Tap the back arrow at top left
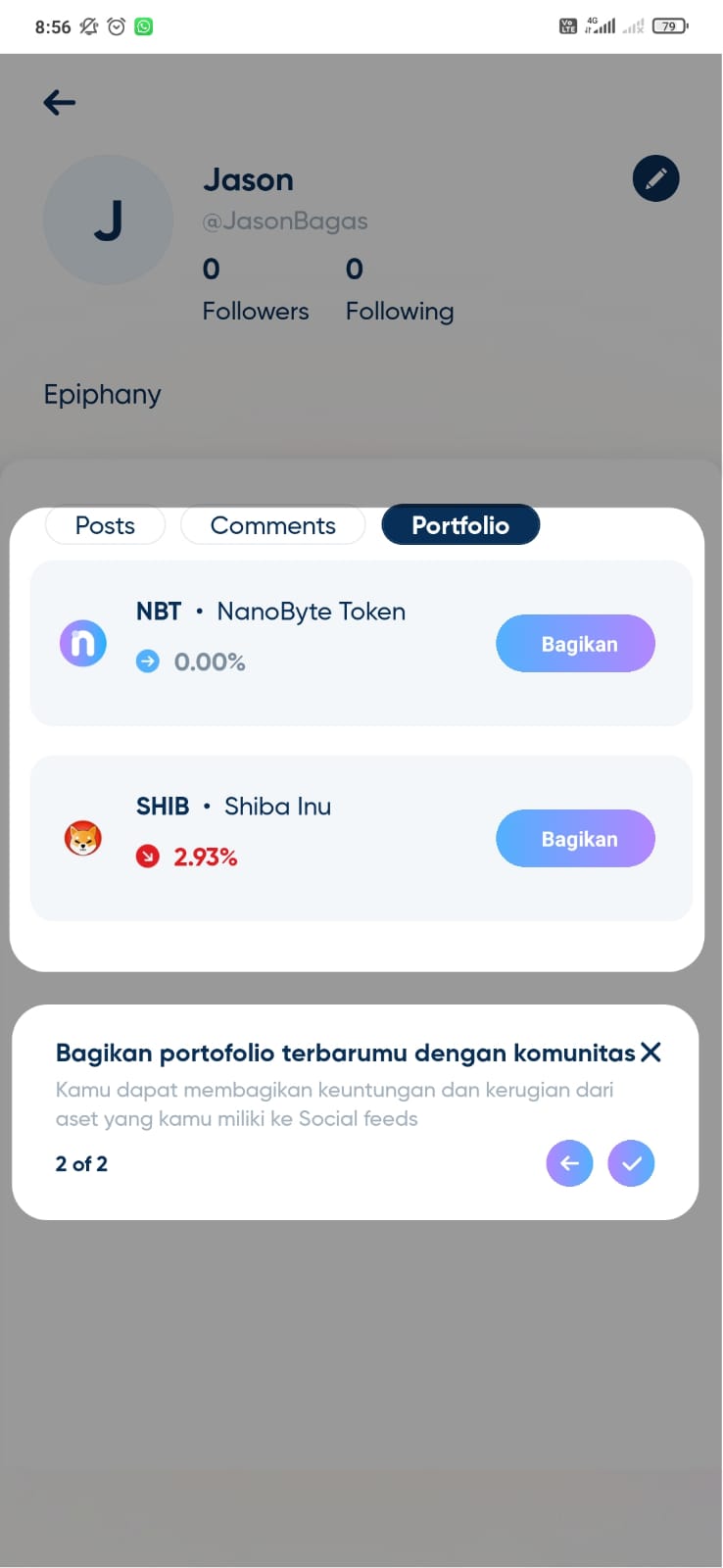Viewport: 723px width, 1568px height. click(60, 102)
